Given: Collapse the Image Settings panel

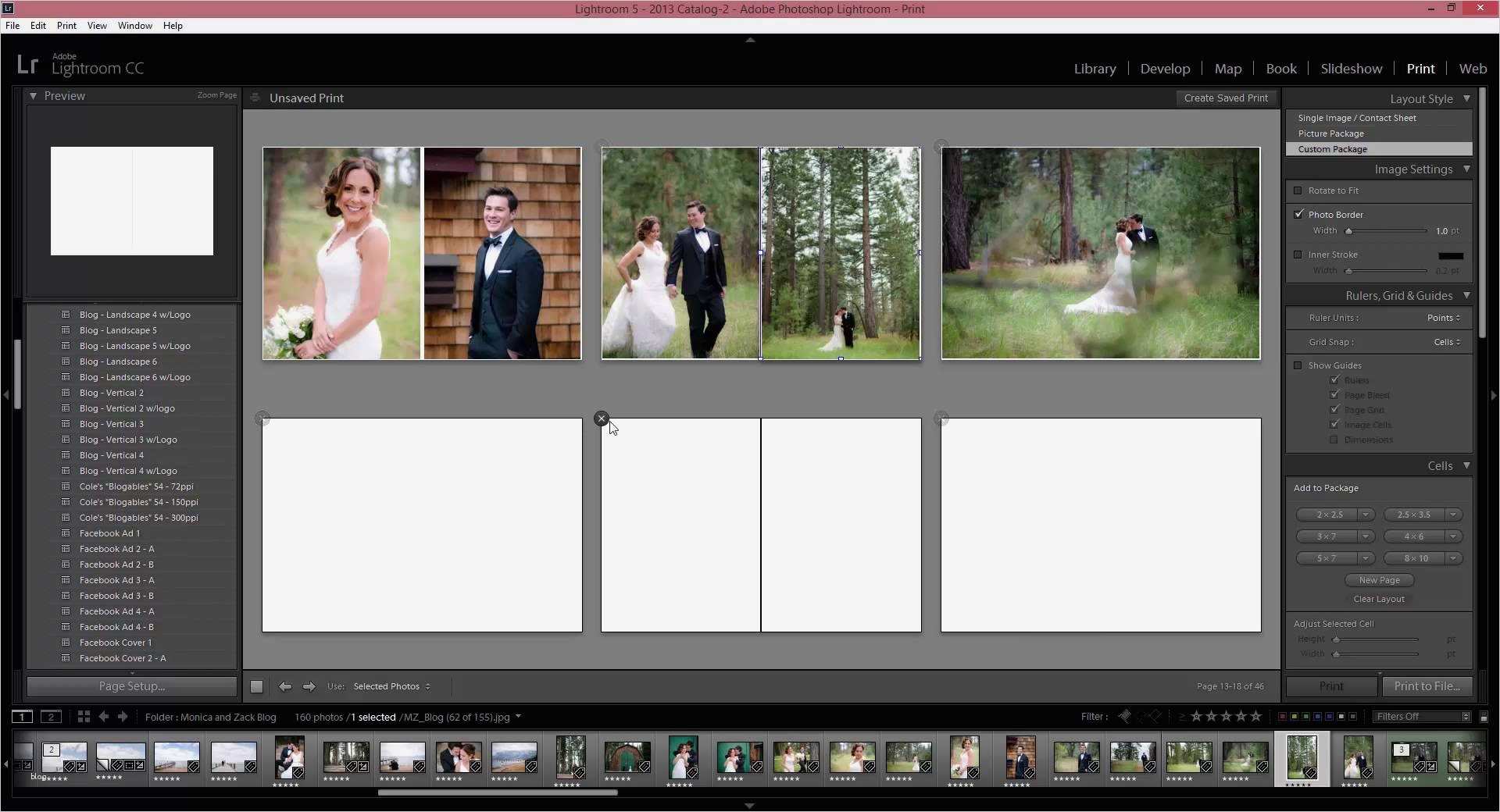Looking at the screenshot, I should [1466, 169].
